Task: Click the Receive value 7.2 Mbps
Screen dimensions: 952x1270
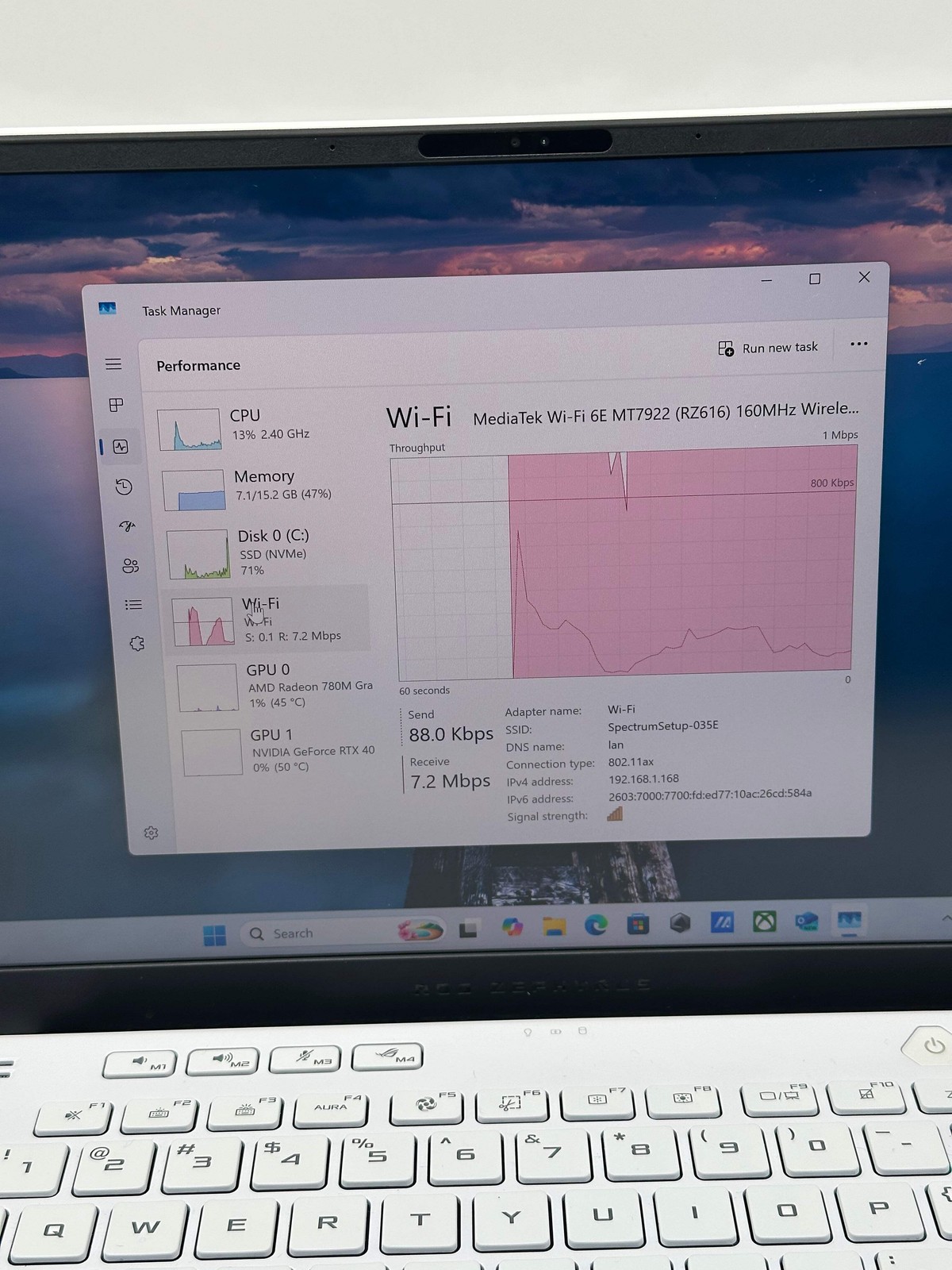Action: click(450, 781)
